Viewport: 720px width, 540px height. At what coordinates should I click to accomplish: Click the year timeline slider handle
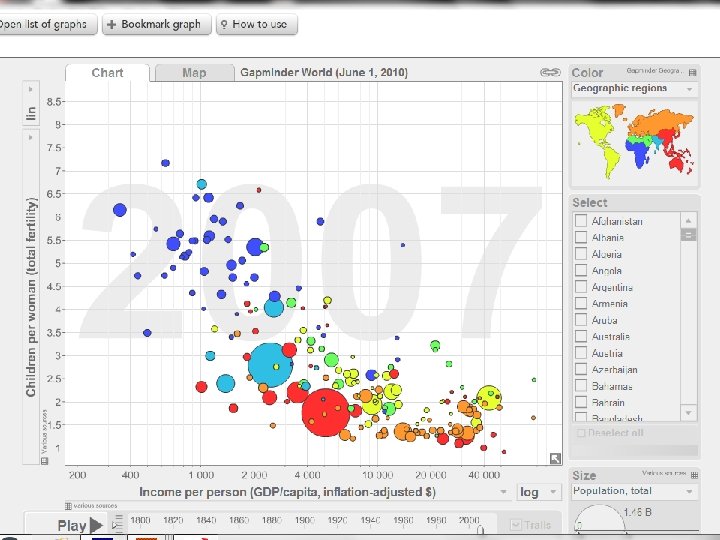pyautogui.click(x=480, y=530)
